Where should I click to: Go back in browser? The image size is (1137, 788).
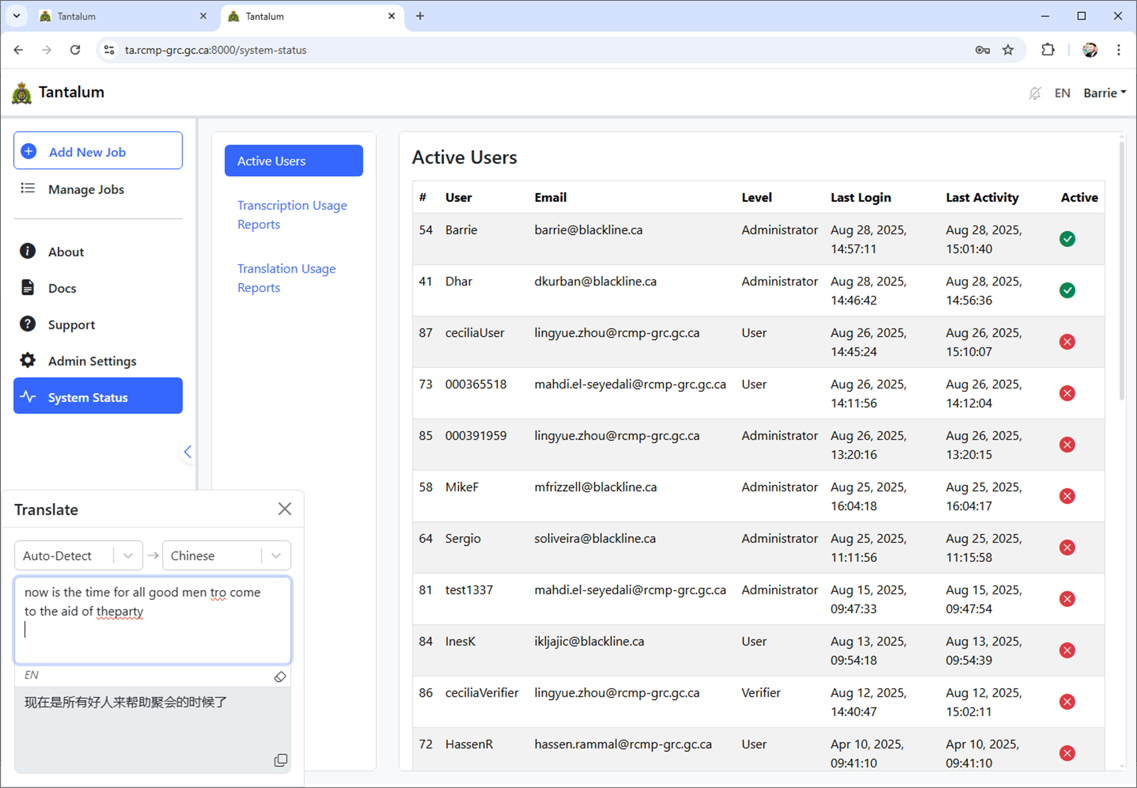tap(19, 50)
